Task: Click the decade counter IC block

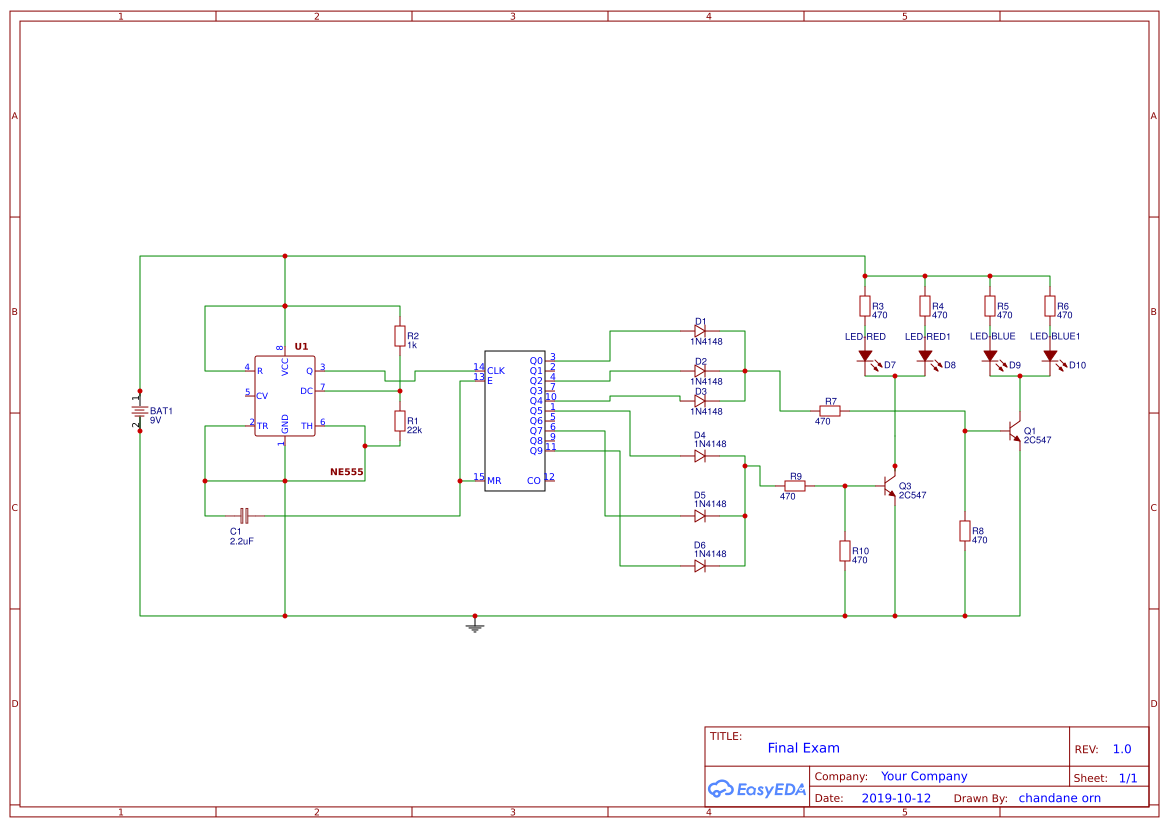Action: click(514, 420)
